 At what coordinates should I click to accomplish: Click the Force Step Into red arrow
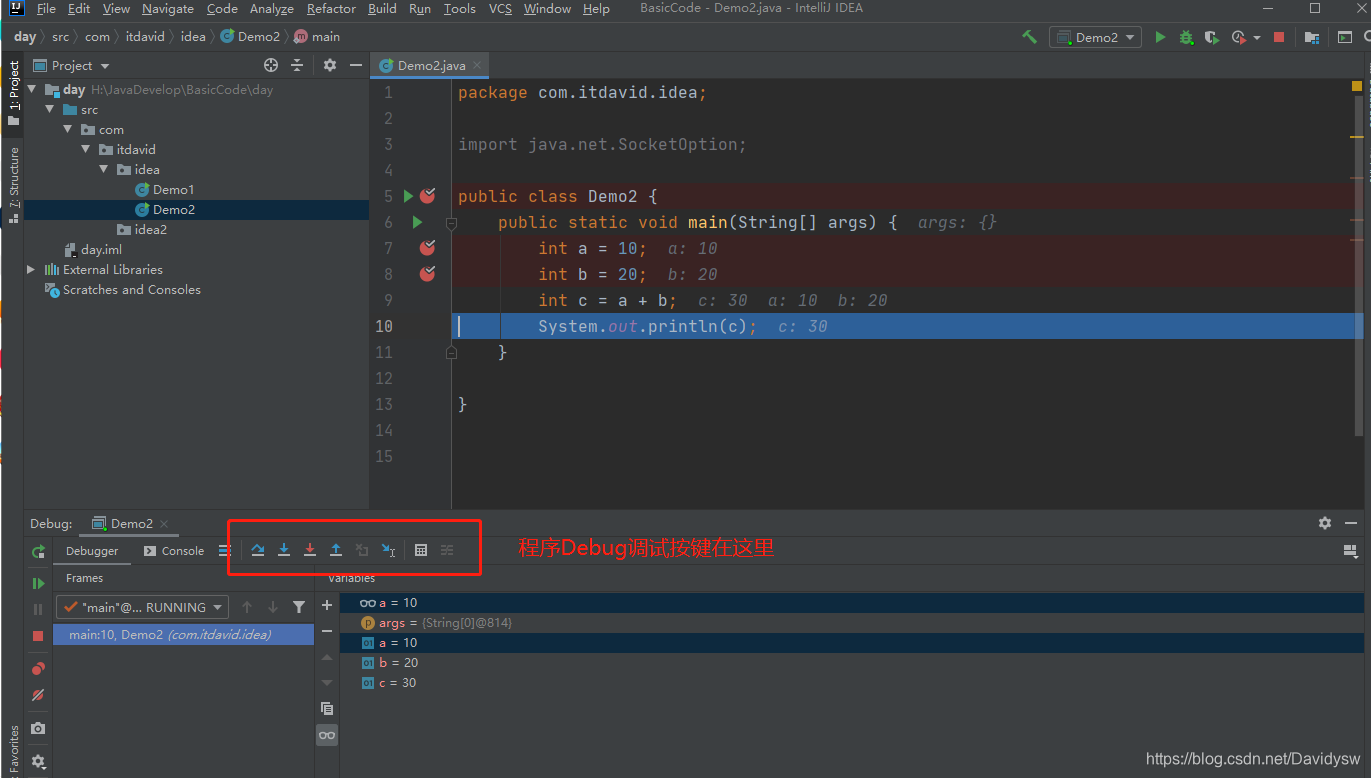coord(310,550)
